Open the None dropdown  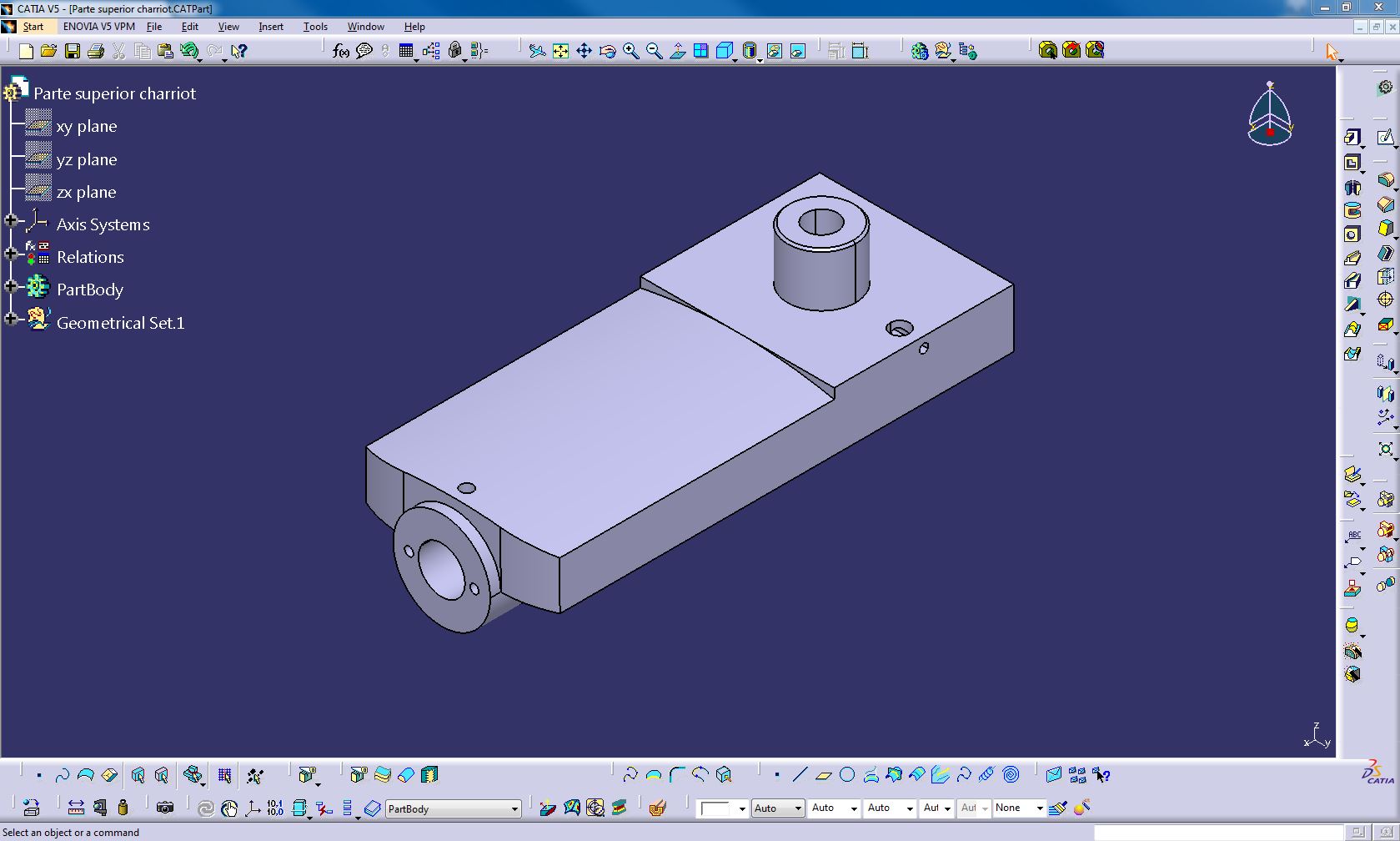1018,808
